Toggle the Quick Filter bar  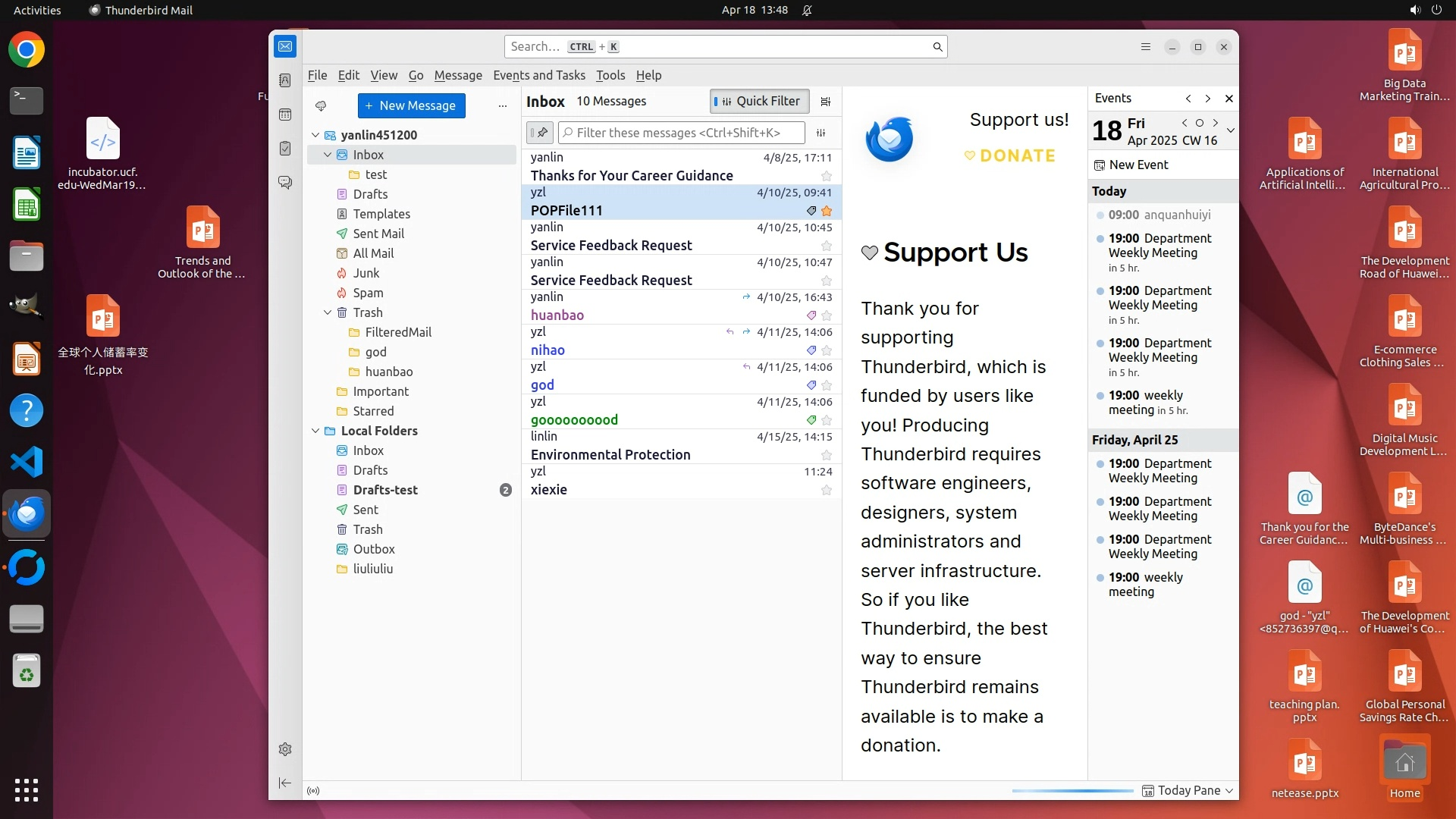pyautogui.click(x=759, y=102)
